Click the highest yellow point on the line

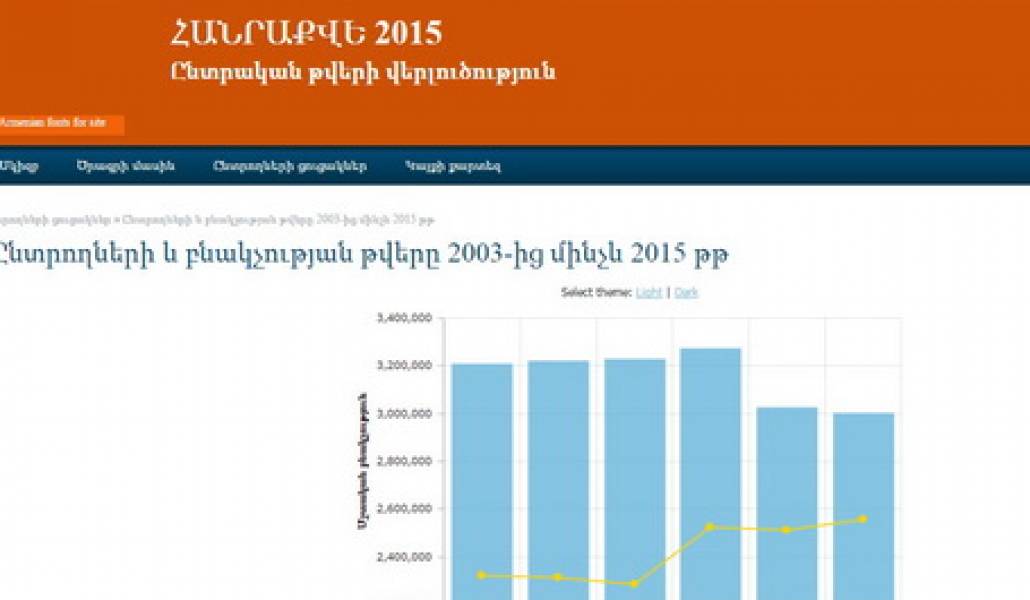click(x=863, y=519)
